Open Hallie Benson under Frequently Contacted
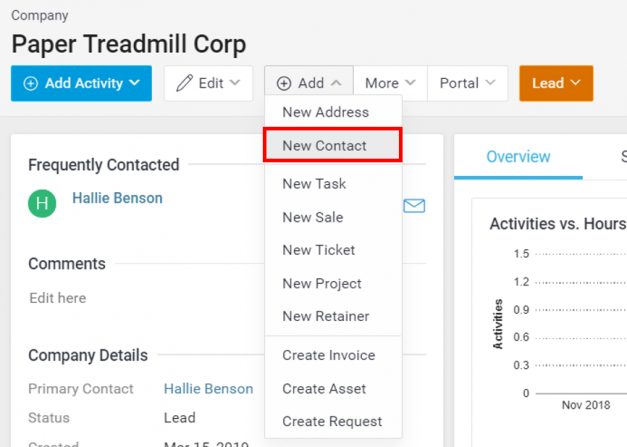627x447 pixels. [117, 198]
